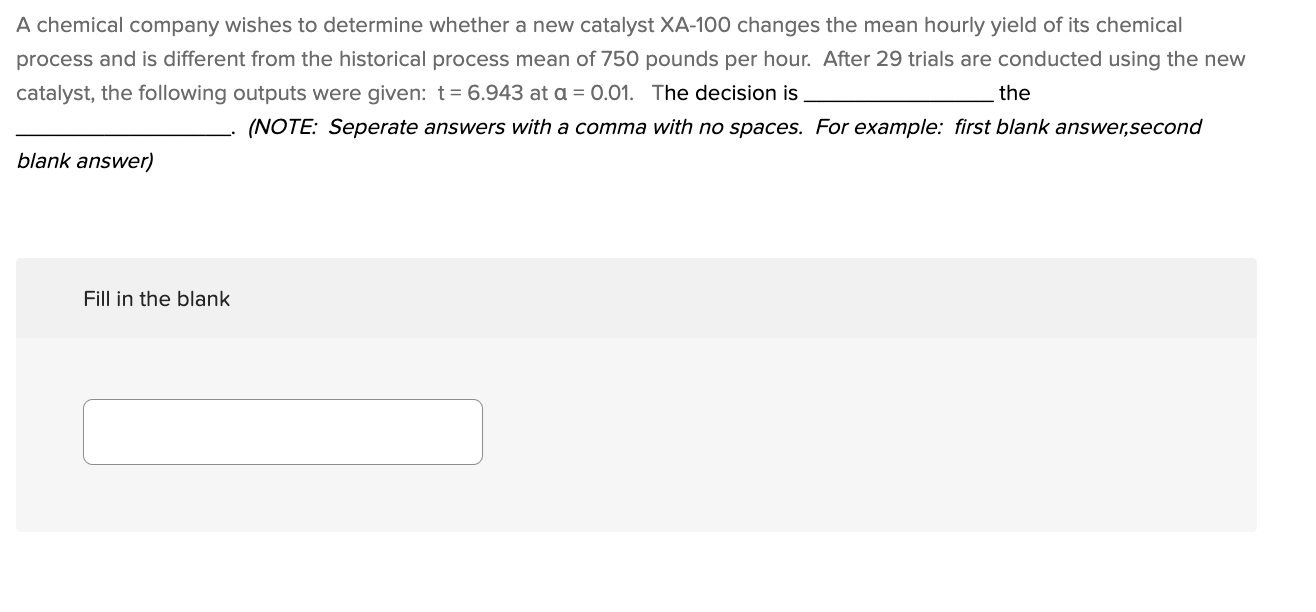Select the "Fill in the blank" label
Screen dimensions: 1316x612
[x=157, y=299]
